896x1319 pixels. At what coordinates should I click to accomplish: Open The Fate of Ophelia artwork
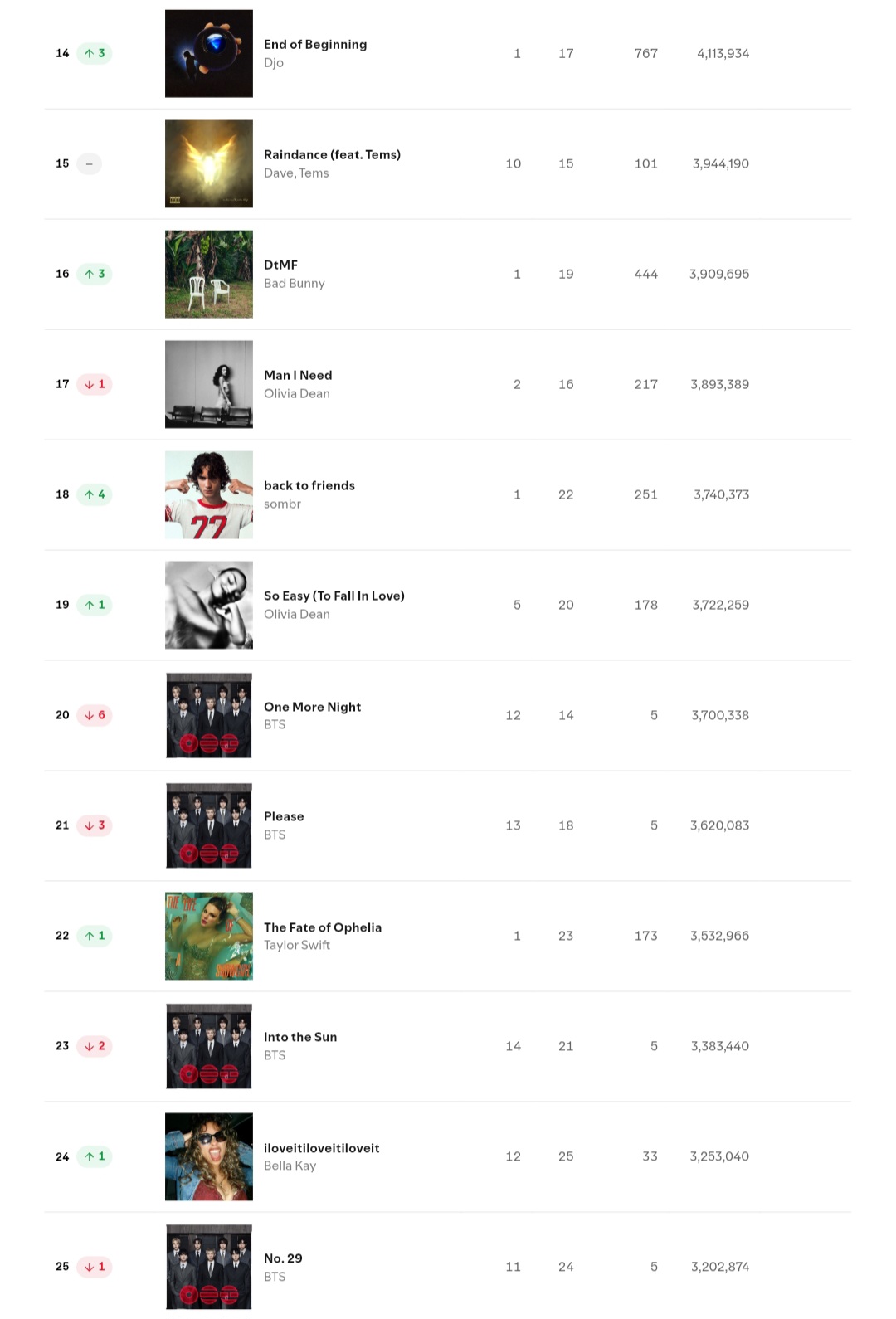(x=209, y=936)
